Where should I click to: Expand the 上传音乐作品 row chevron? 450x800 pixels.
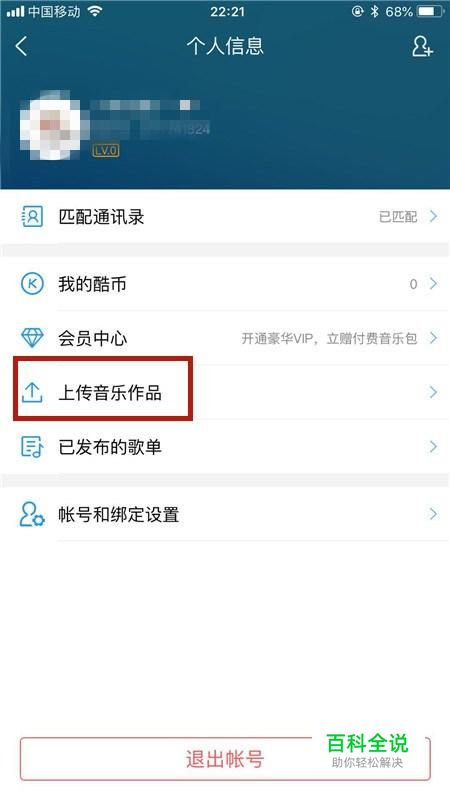[434, 392]
